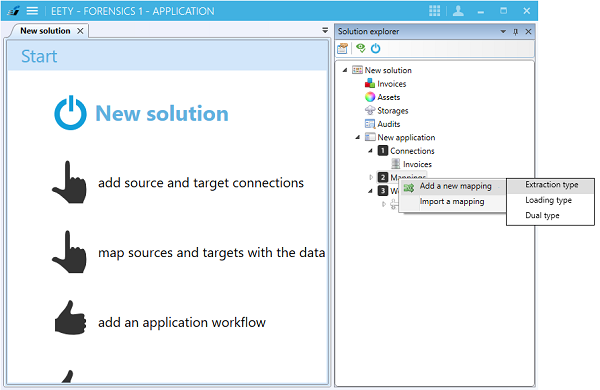Click add source and target connections
The height and width of the screenshot is (390, 600).
coord(201,183)
